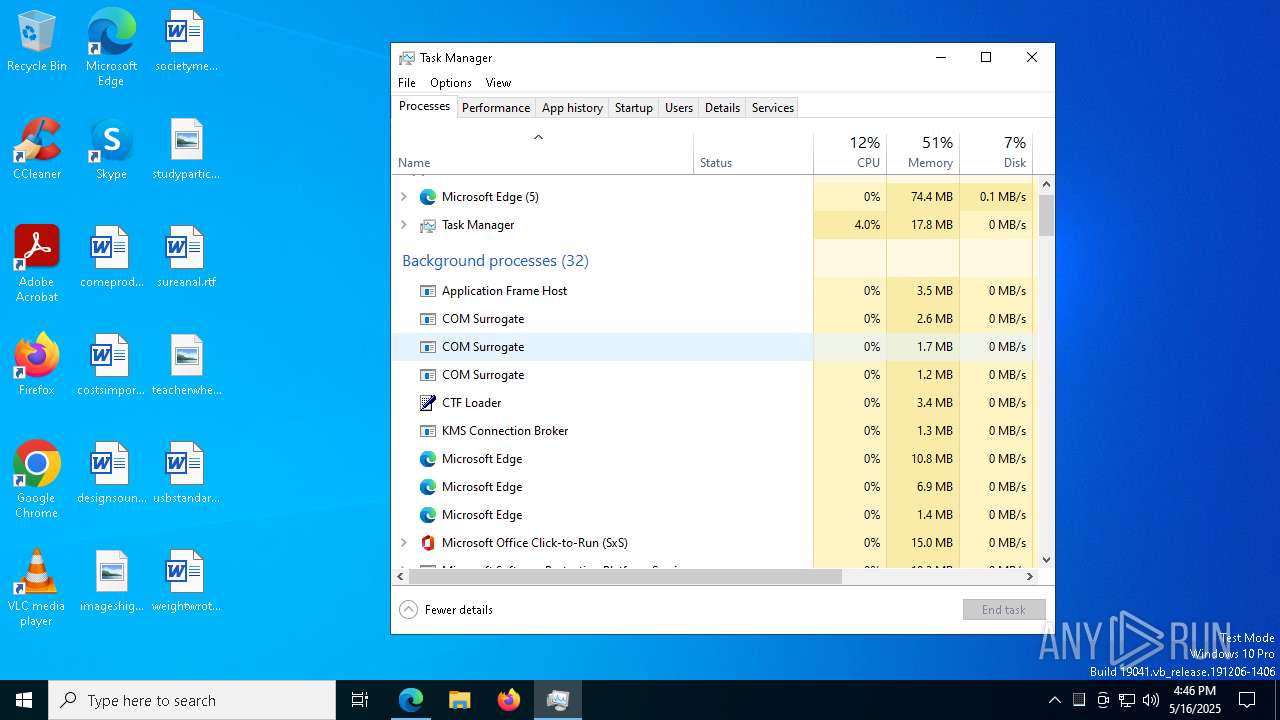Select the sureanal.rtf document icon
Viewport: 1280px width, 720px height.
186,258
